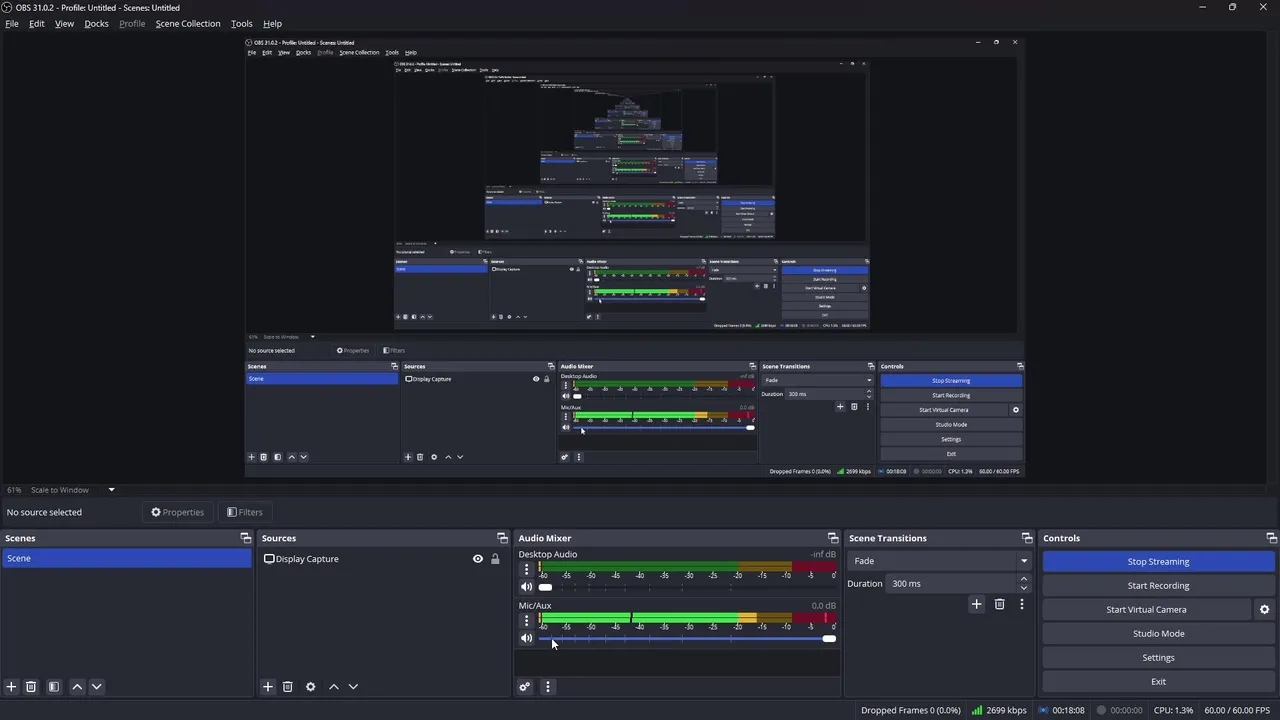The height and width of the screenshot is (720, 1280).
Task: Move scene up arrow in Scenes dock
Action: 77,687
